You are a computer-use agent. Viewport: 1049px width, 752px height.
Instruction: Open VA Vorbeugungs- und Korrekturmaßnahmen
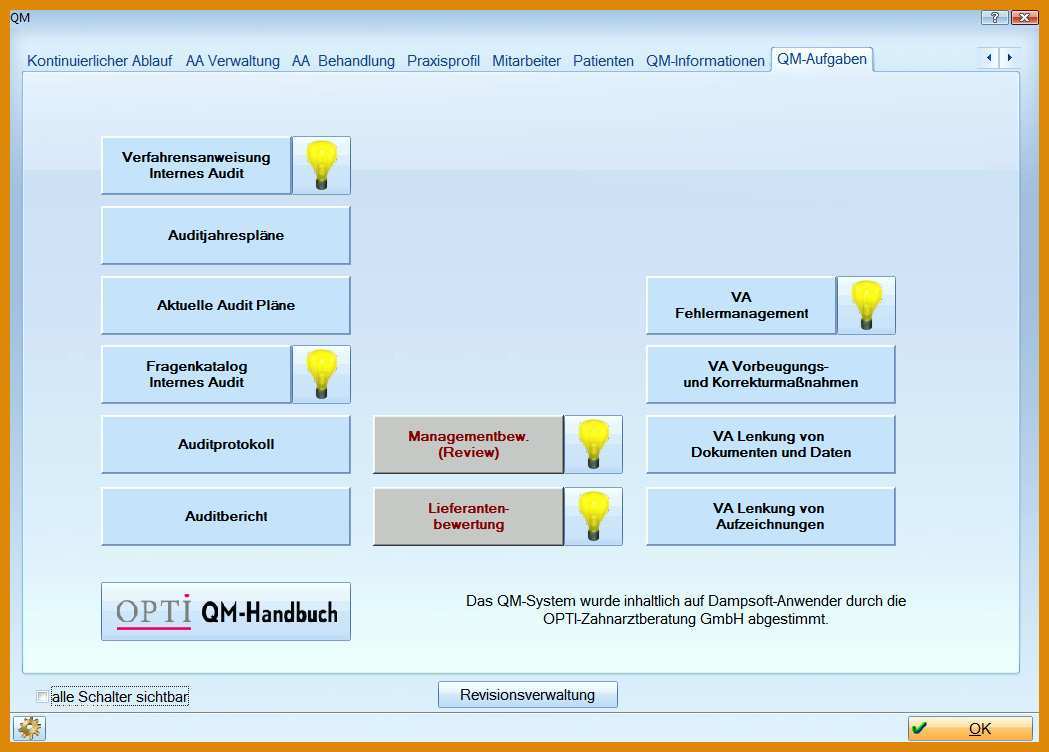coord(771,374)
